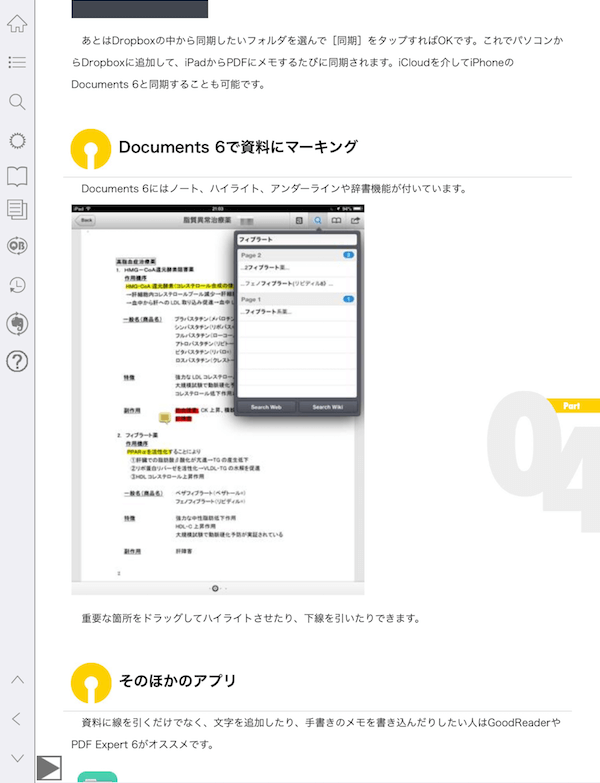The image size is (600, 783).
Task: Click the down chevron in the sidebar
Action: pyautogui.click(x=17, y=758)
